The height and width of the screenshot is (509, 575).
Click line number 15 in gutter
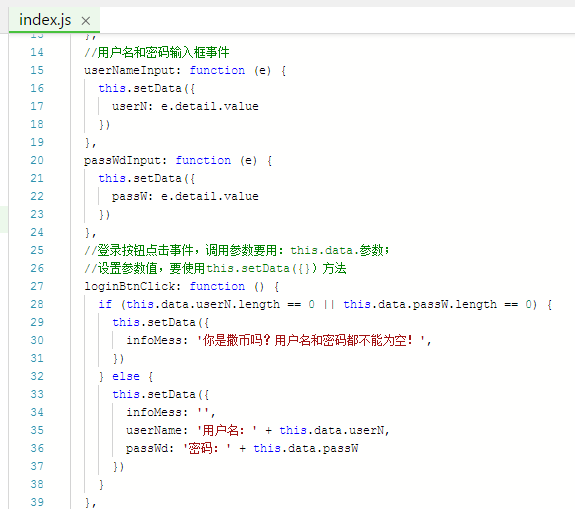pos(37,70)
